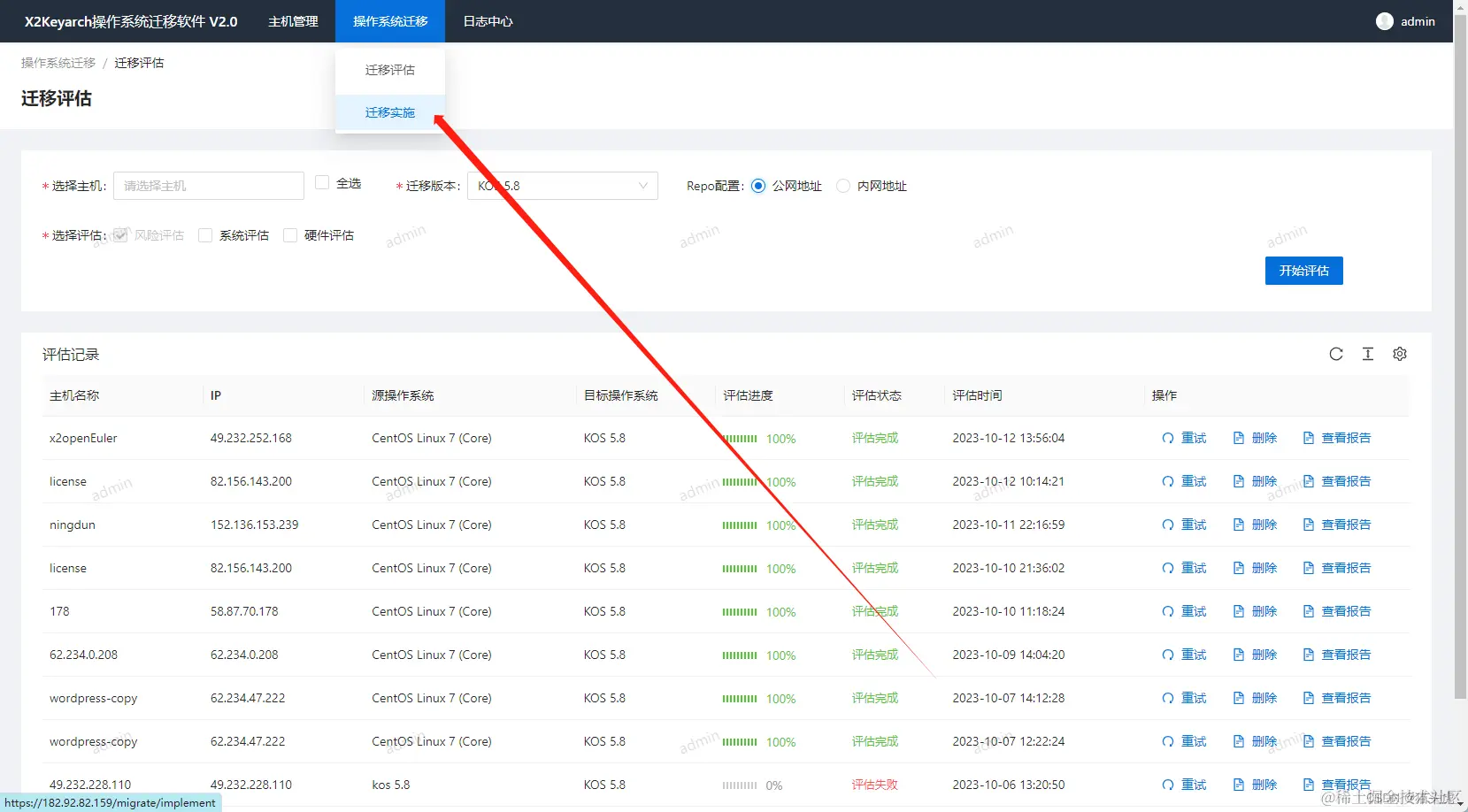Image resolution: width=1468 pixels, height=812 pixels.
Task: Click 删除 text in 2023-10-07 14:12:28 row
Action: click(1264, 698)
